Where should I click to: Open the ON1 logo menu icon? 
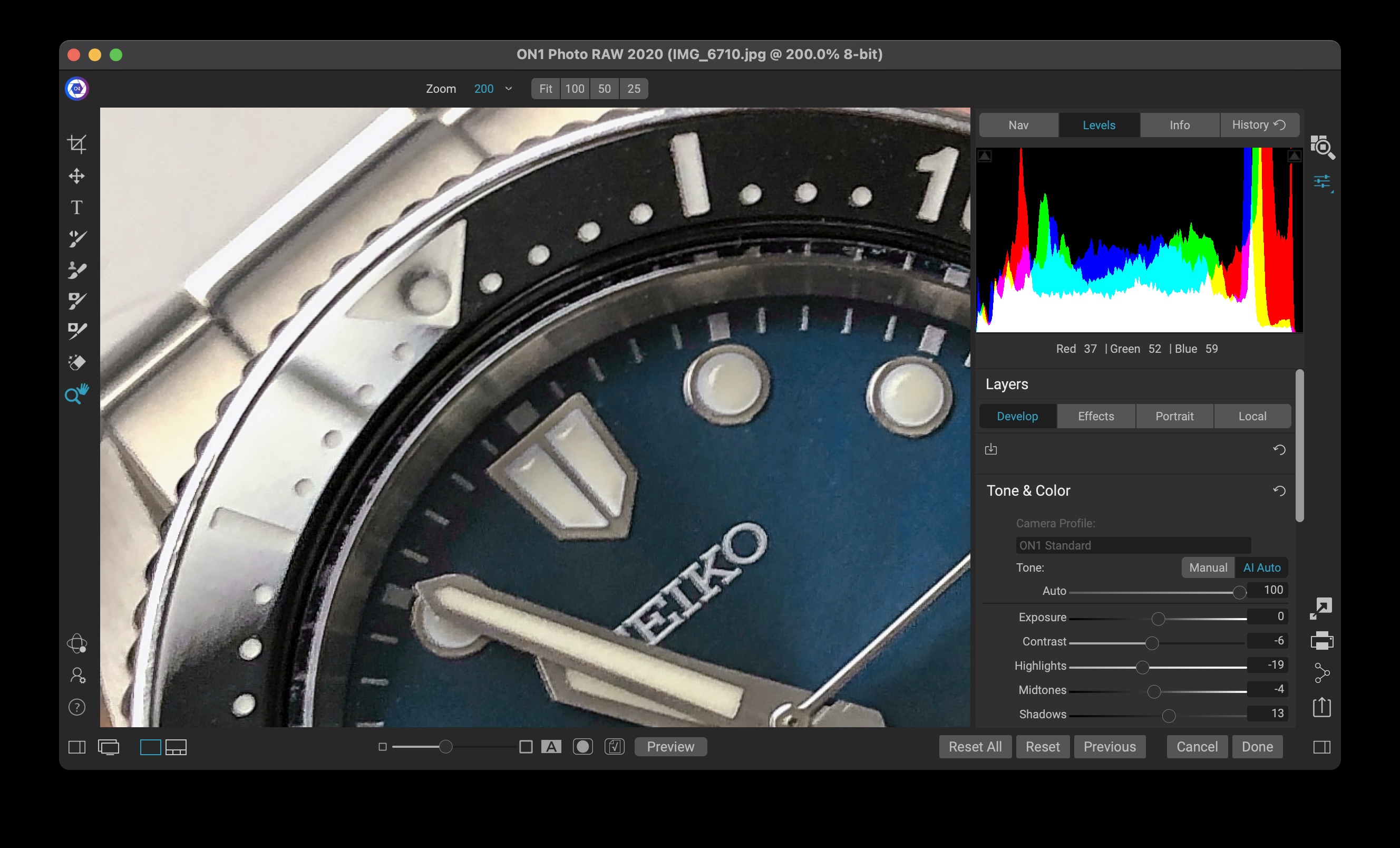tap(77, 89)
